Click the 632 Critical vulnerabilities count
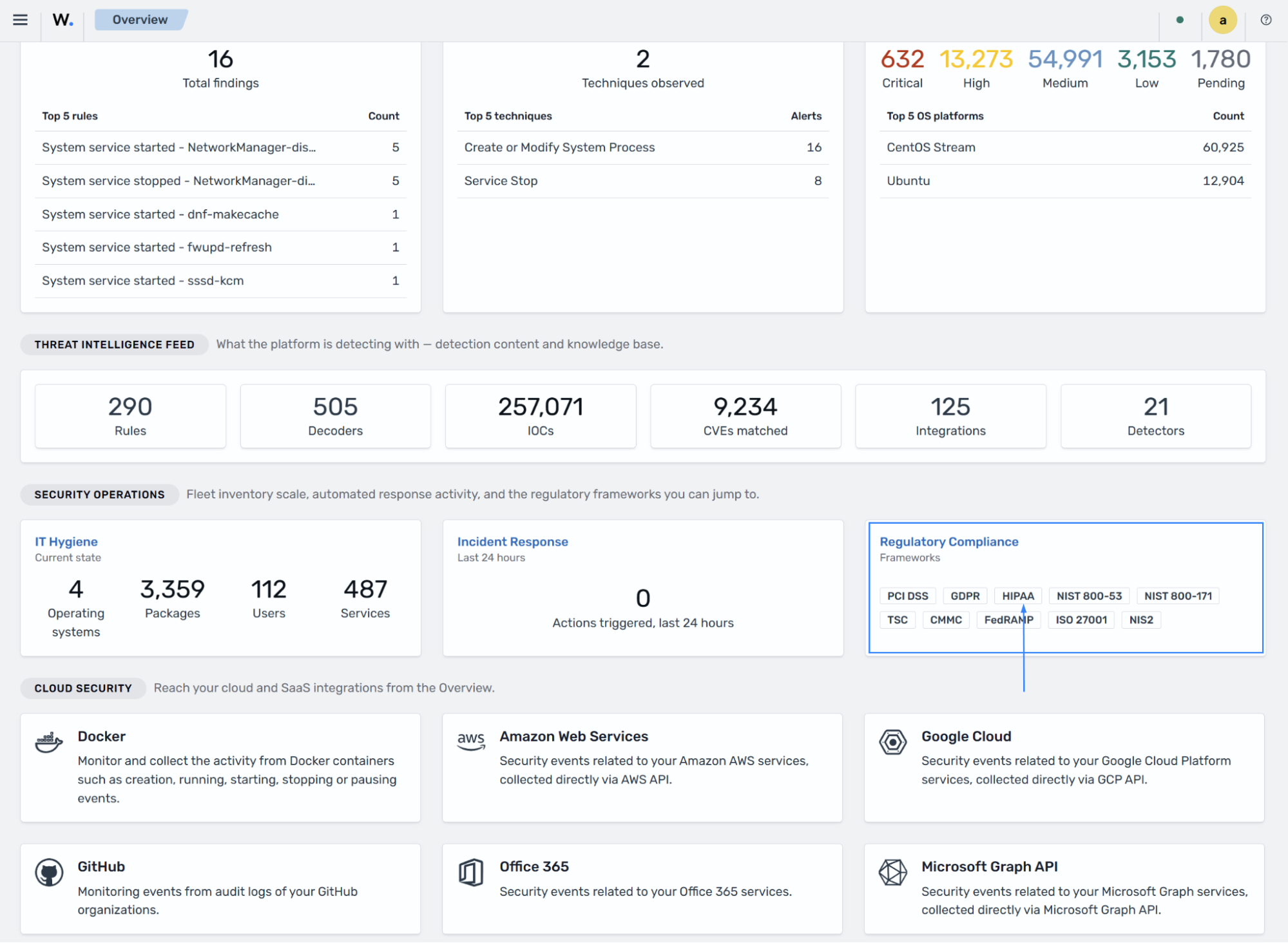The image size is (1288, 943). [902, 59]
